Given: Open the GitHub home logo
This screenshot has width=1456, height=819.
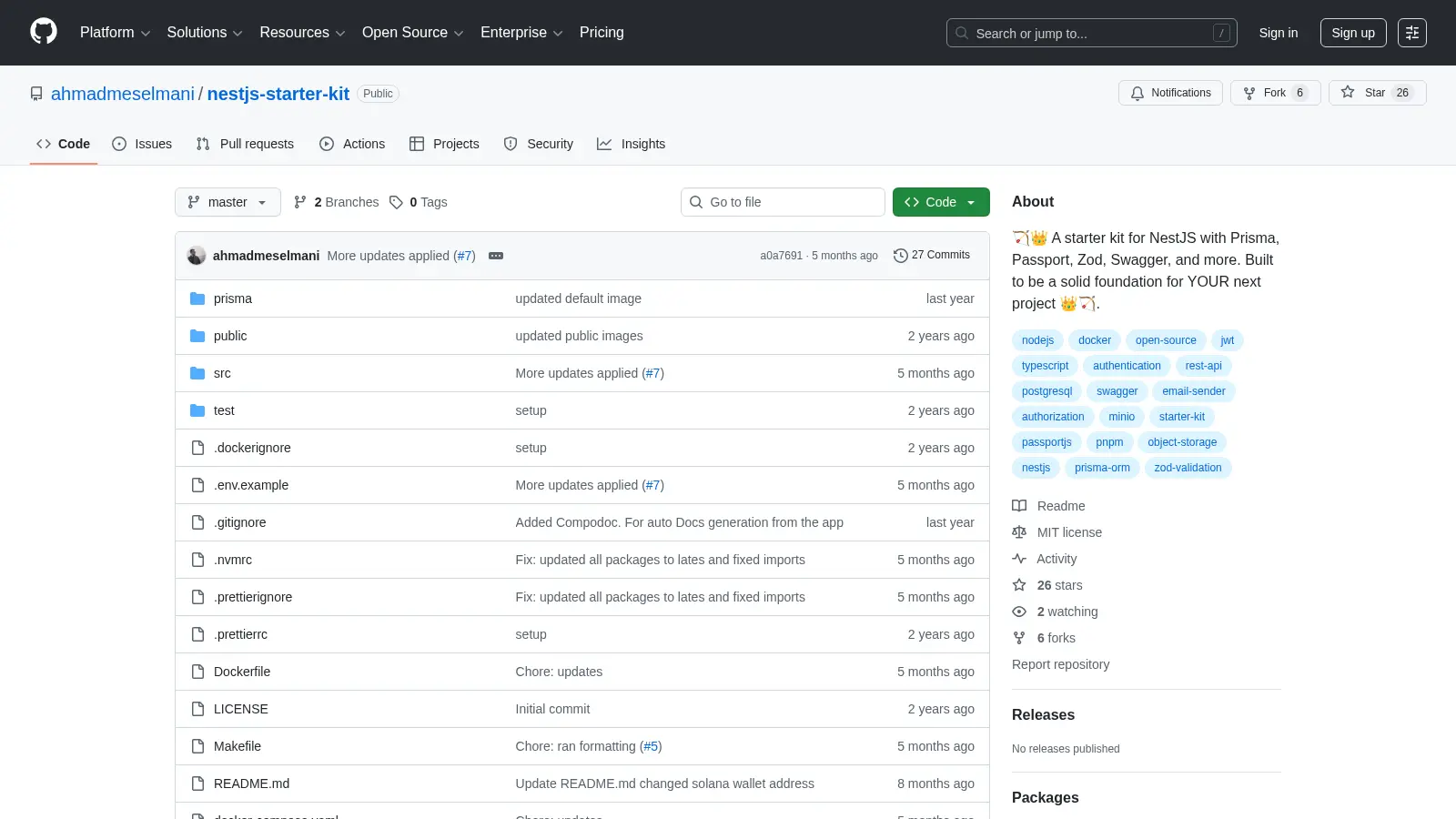Looking at the screenshot, I should (44, 32).
